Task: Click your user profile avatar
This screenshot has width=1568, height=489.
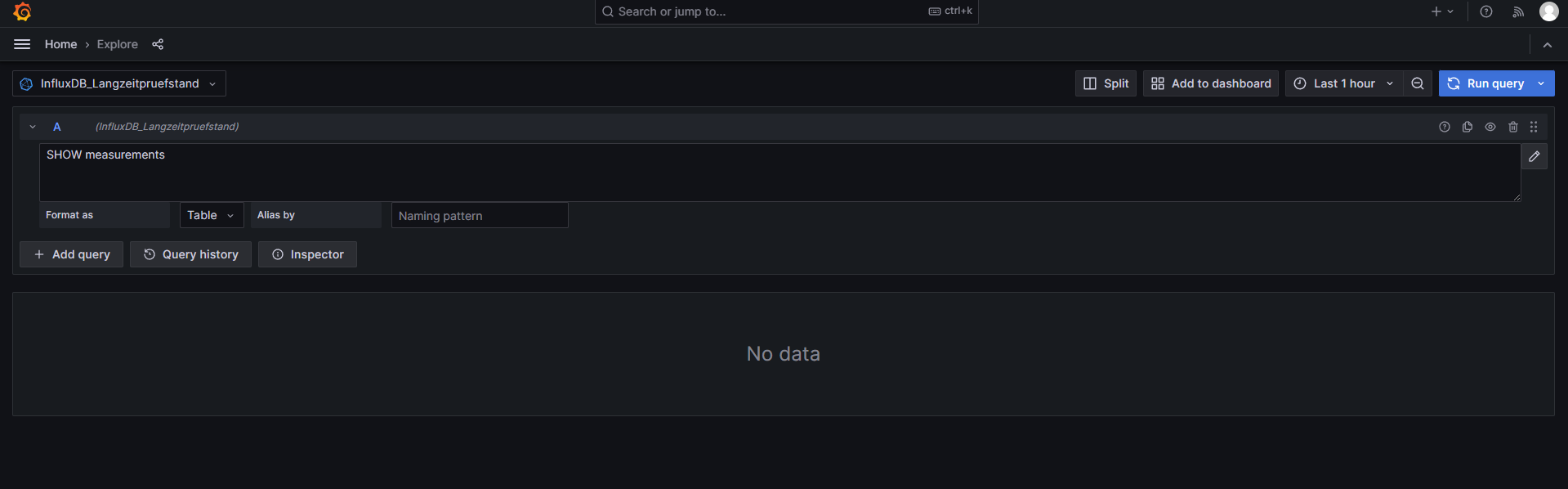Action: (1549, 11)
